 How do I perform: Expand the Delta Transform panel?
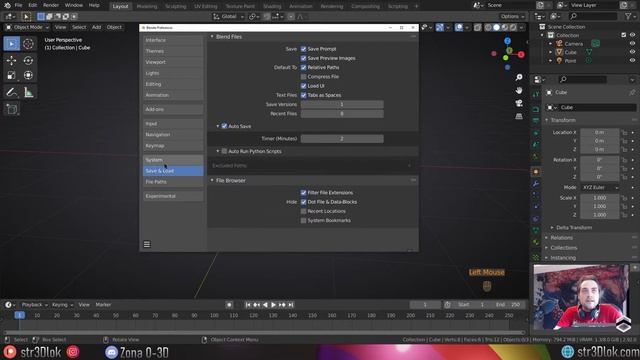click(x=552, y=228)
